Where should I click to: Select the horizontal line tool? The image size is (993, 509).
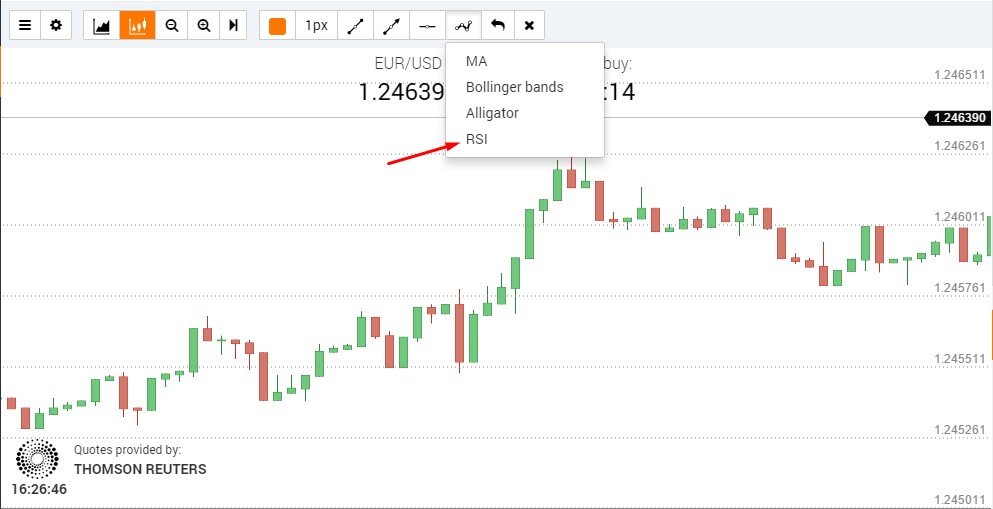(427, 25)
